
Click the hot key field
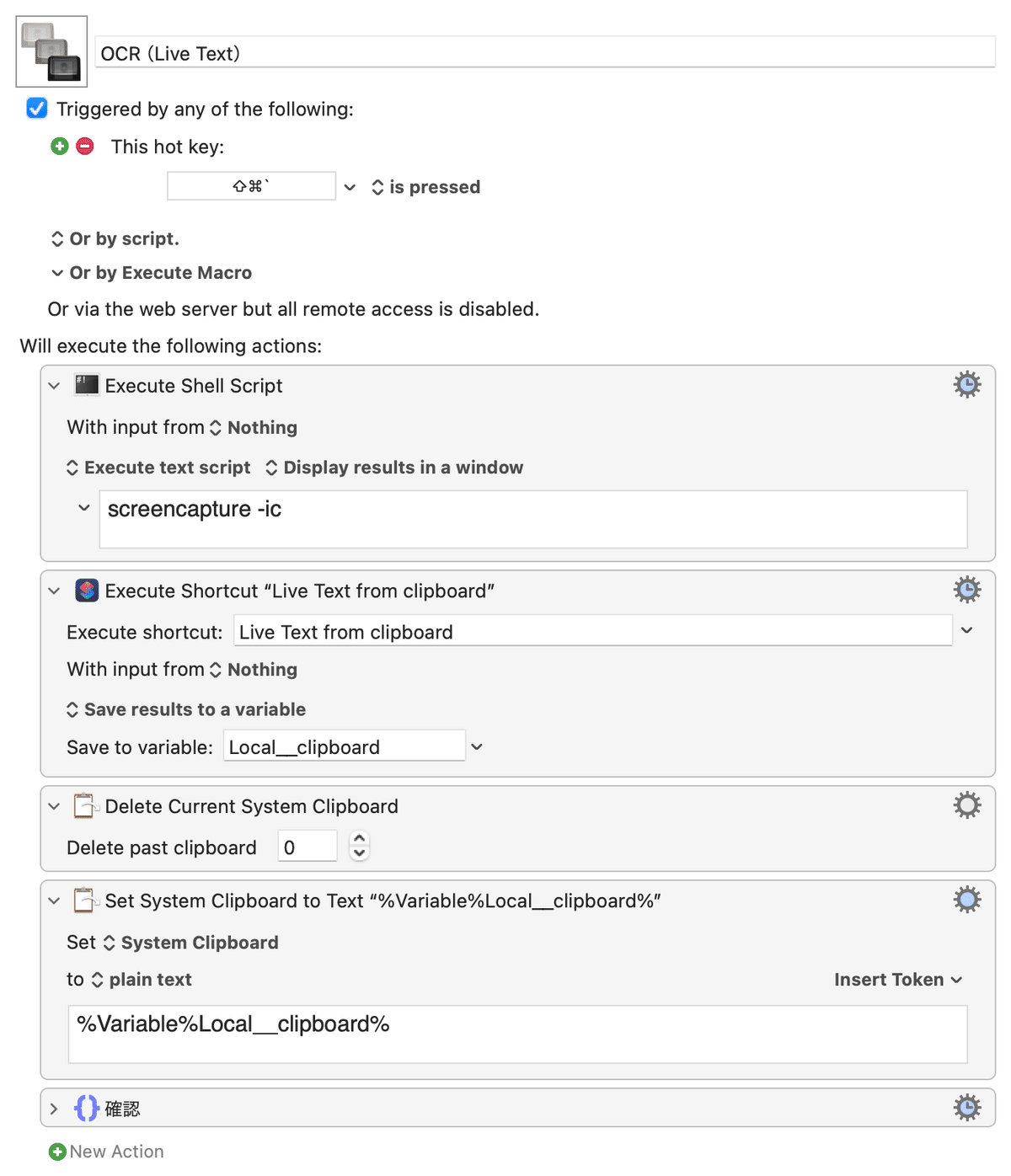click(251, 186)
